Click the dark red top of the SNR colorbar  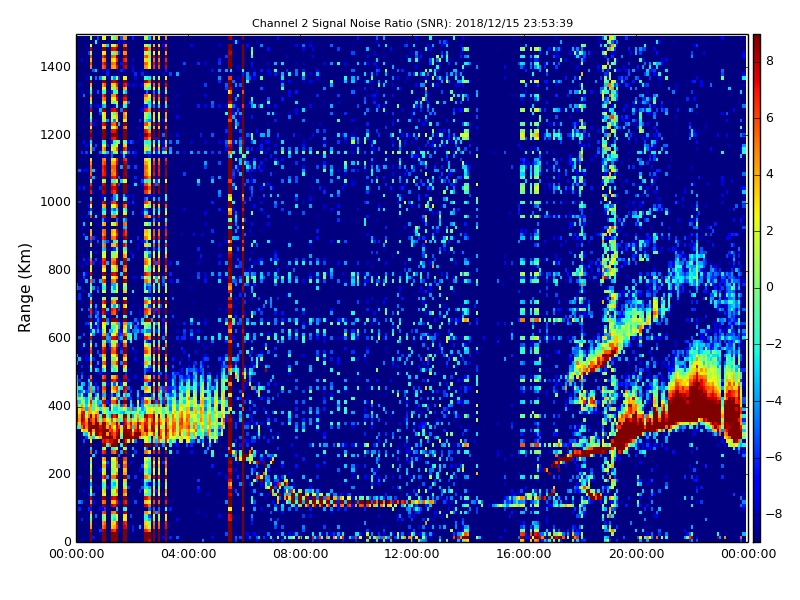(757, 43)
